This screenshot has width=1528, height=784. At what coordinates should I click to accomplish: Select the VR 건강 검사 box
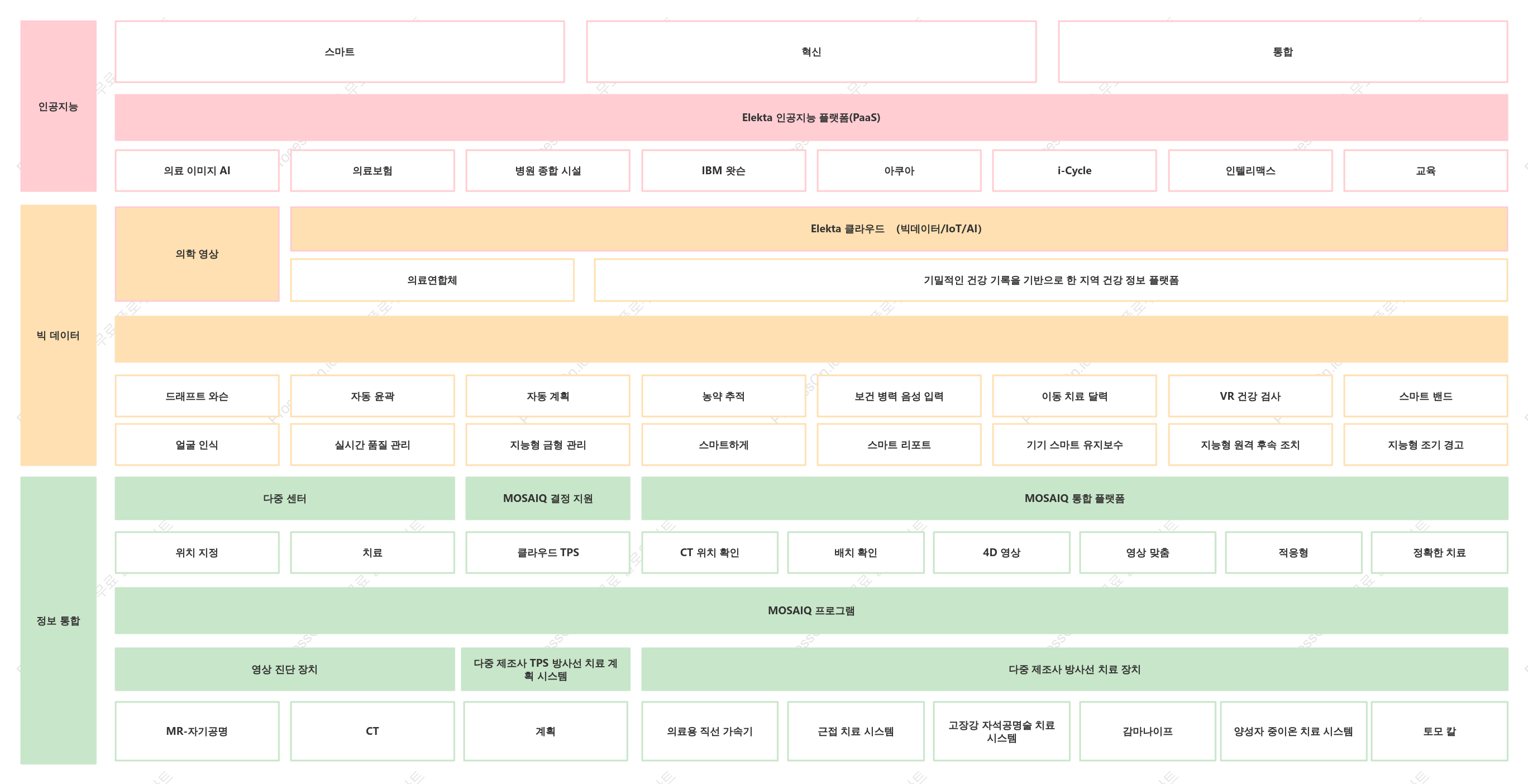1250,396
